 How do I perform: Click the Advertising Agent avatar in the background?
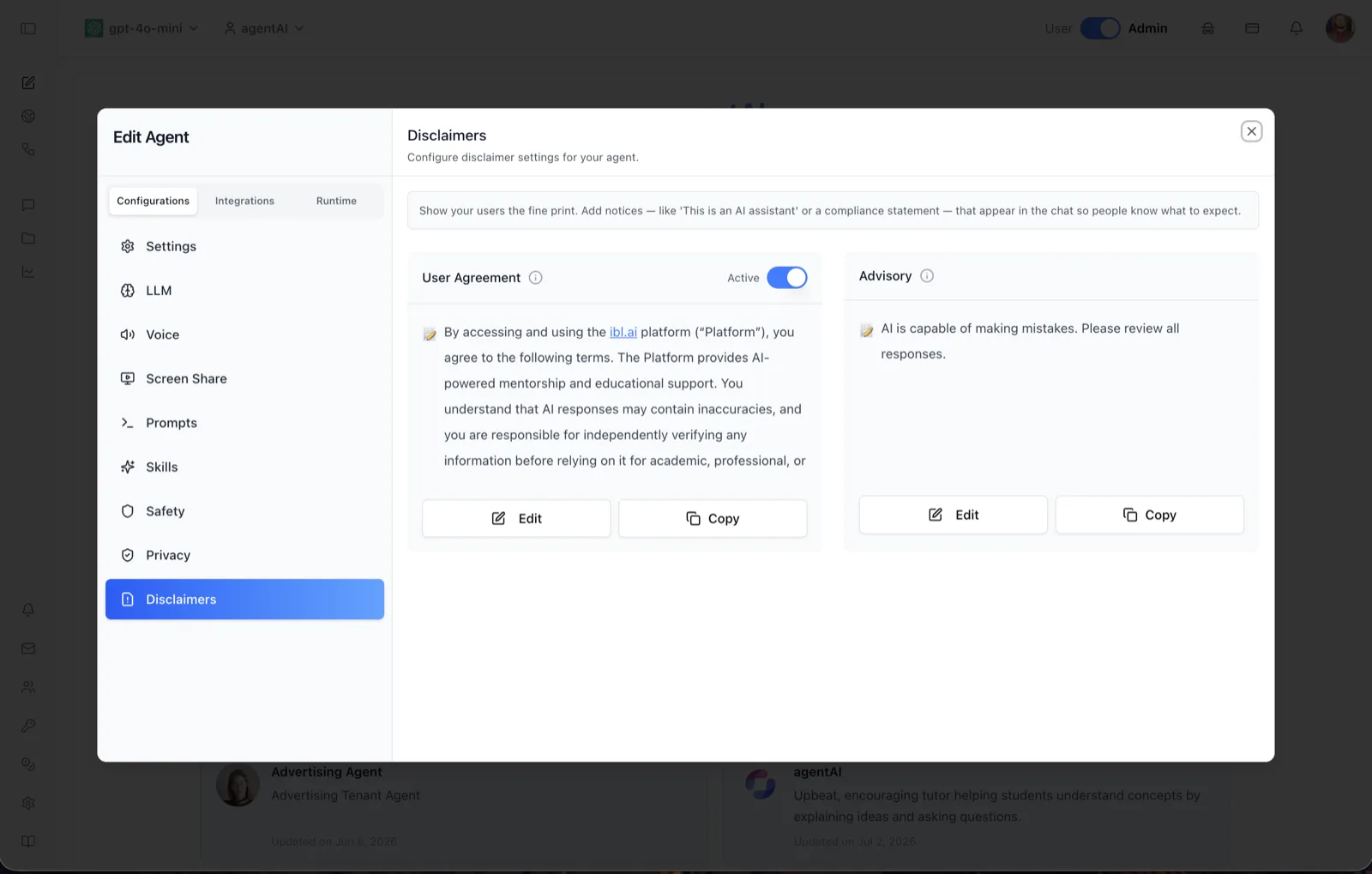238,784
